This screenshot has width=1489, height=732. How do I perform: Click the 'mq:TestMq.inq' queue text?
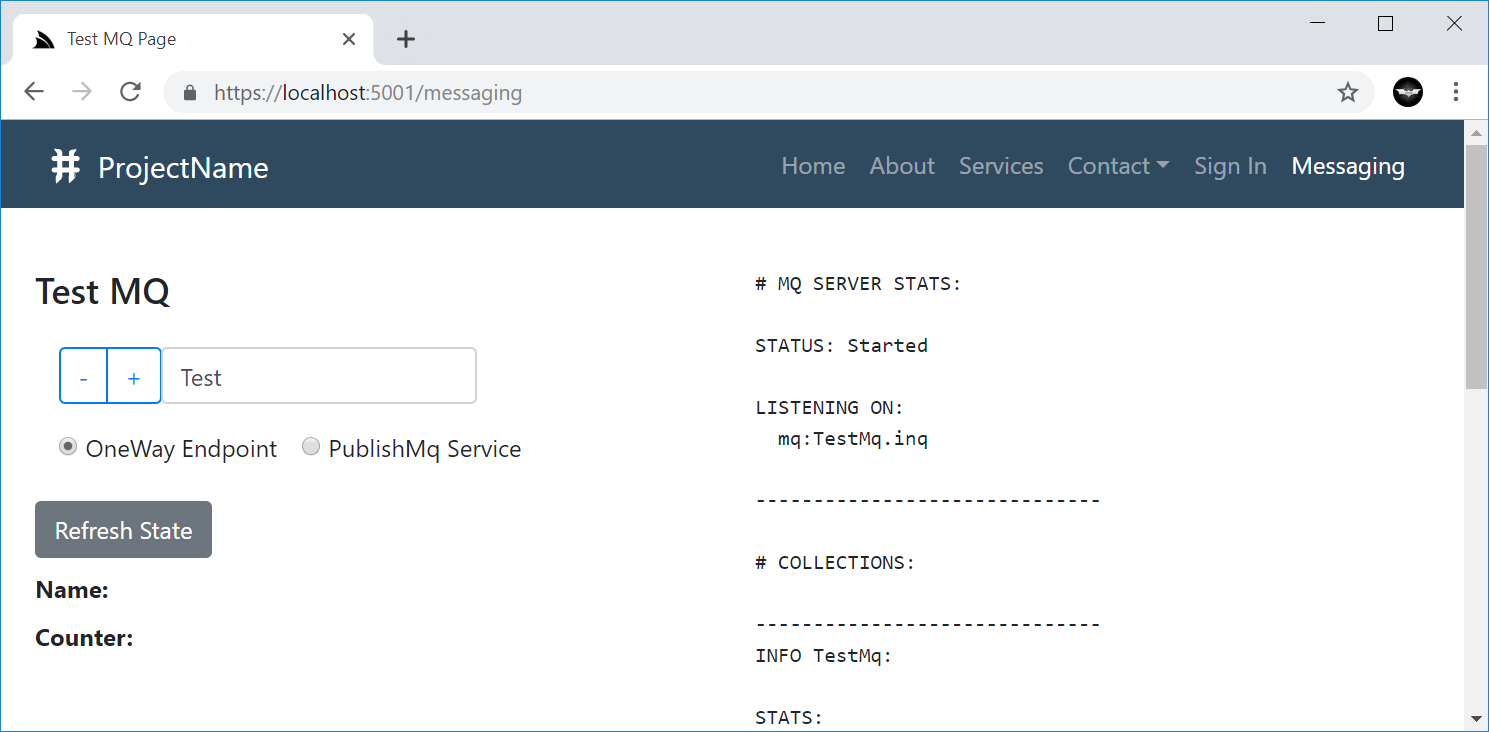[x=853, y=438]
